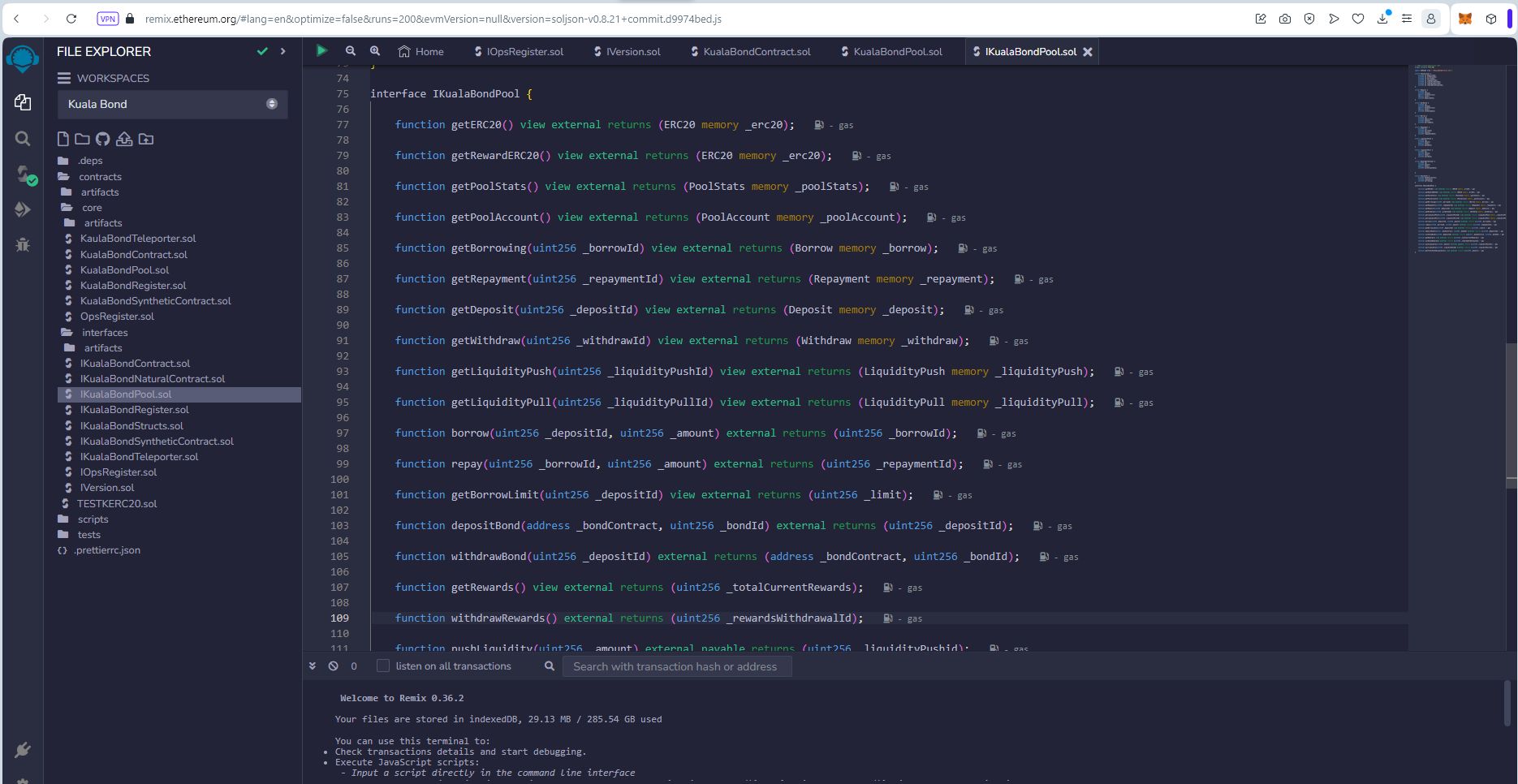Create a new folder icon

82,139
